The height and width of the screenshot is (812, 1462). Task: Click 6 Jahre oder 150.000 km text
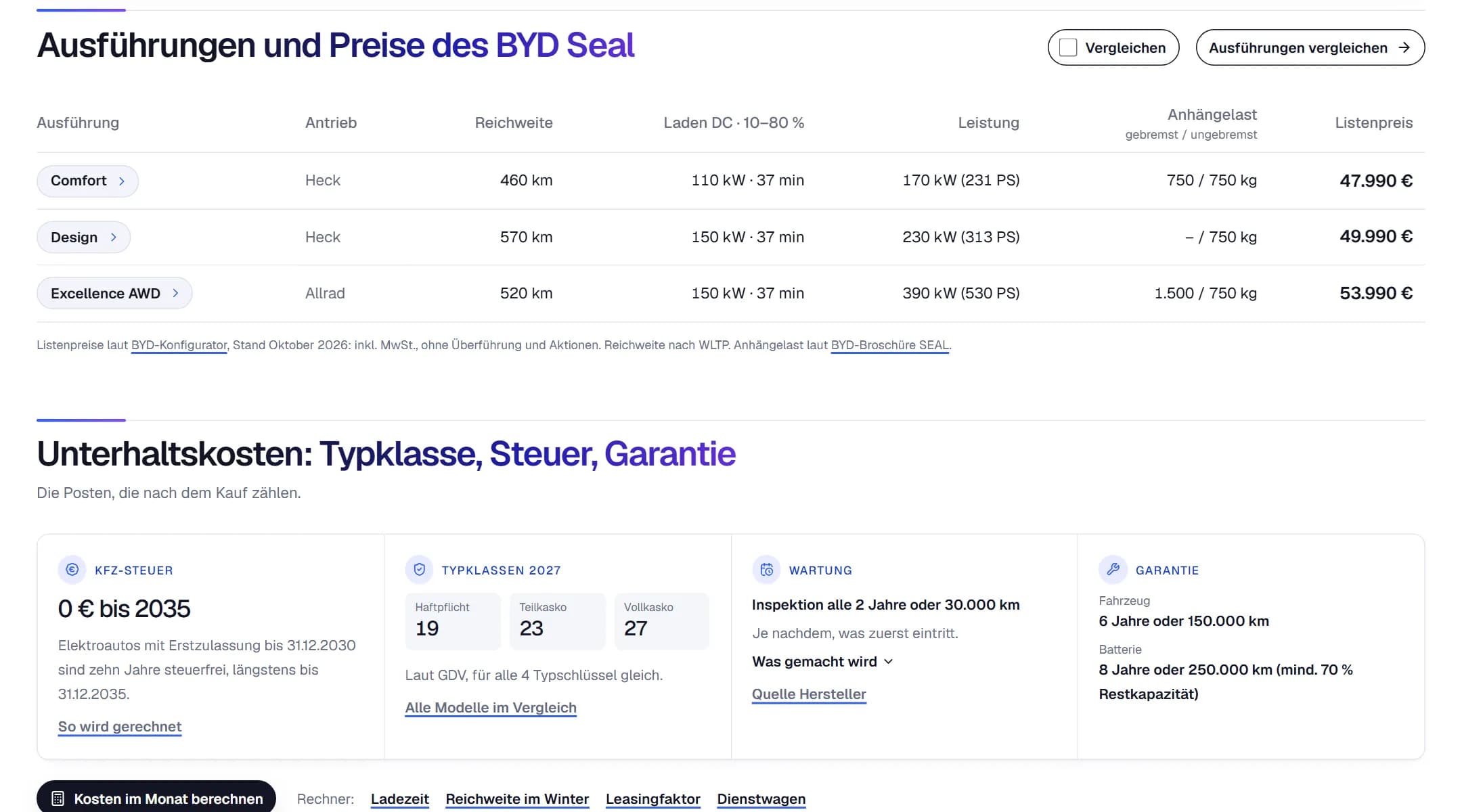pyautogui.click(x=1184, y=621)
